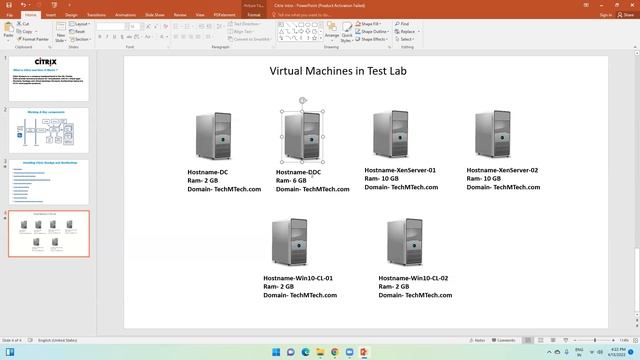Open Microsoft Edge from taskbar
This screenshot has width=640, height=360.
(305, 352)
